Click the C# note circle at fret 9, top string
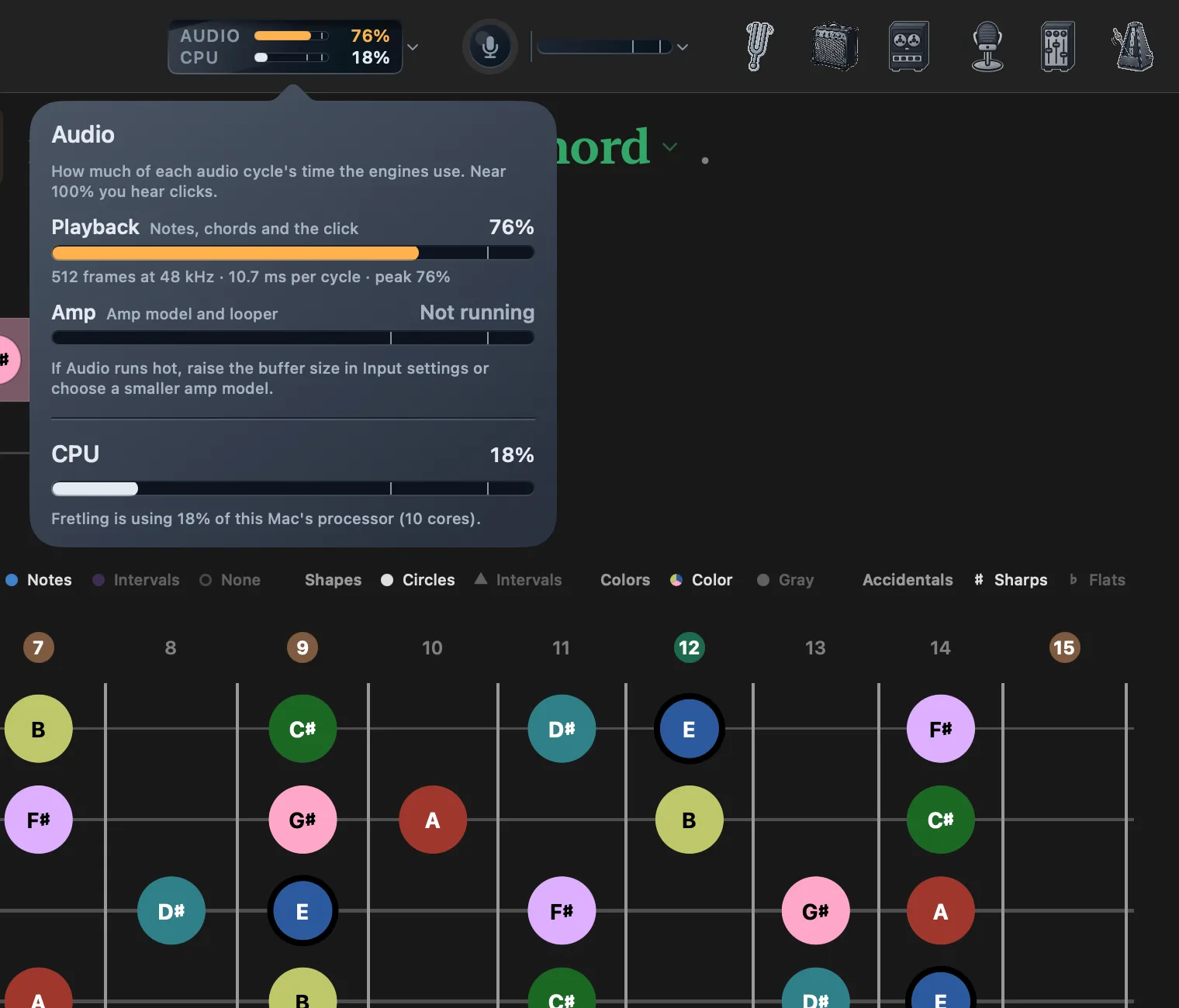 pyautogui.click(x=303, y=729)
